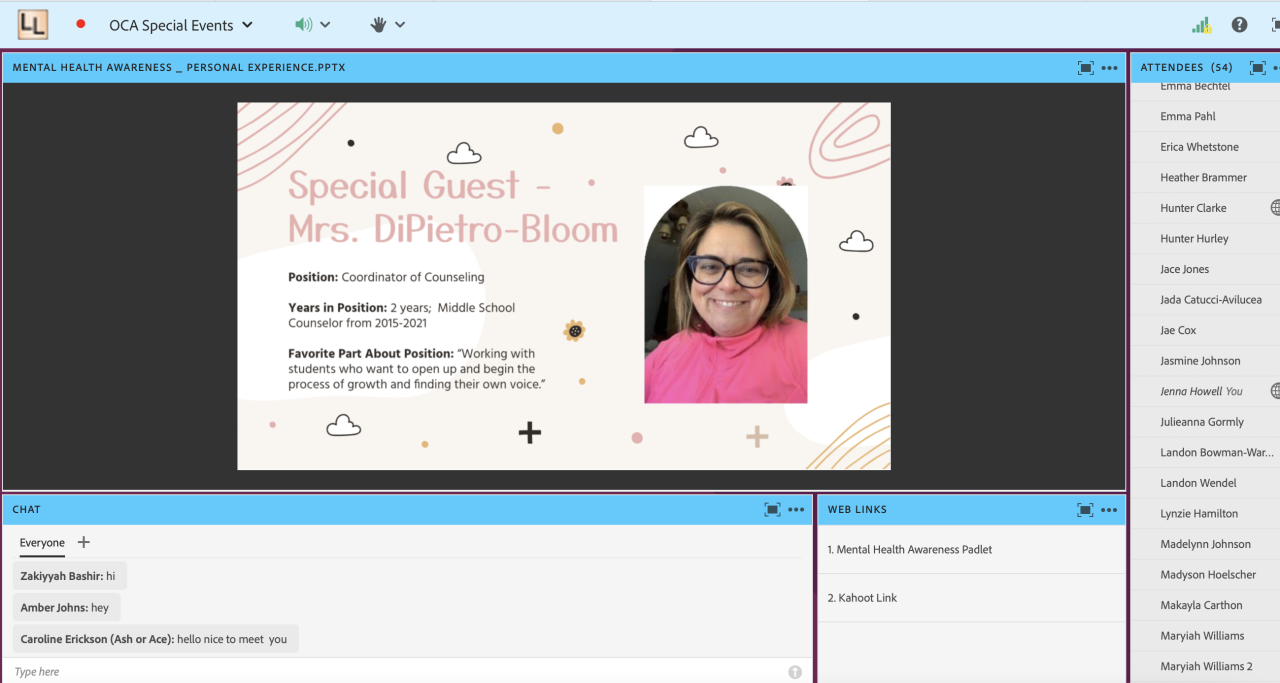Maximize the Chat pod

(772, 509)
